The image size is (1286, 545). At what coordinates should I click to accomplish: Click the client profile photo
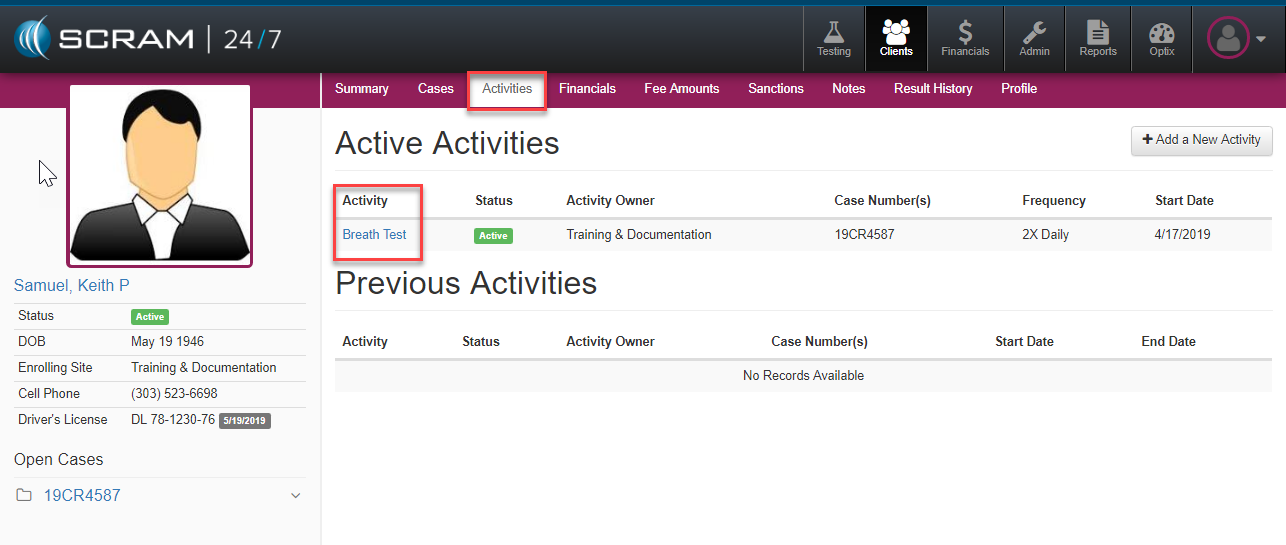(x=159, y=176)
